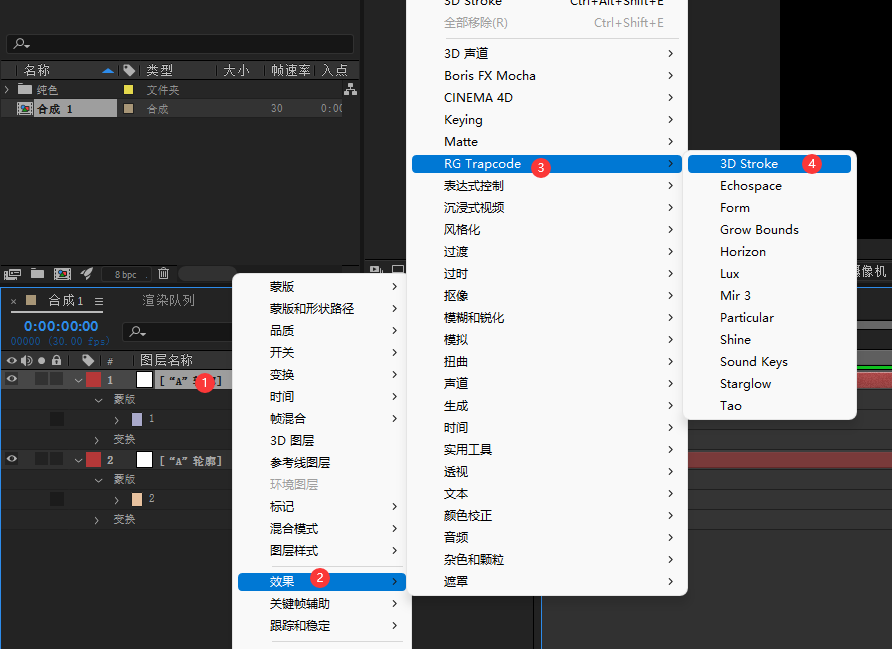Viewport: 892px width, 649px height.
Task: Click the white solid thumbnail of layer 1
Action: [x=144, y=379]
